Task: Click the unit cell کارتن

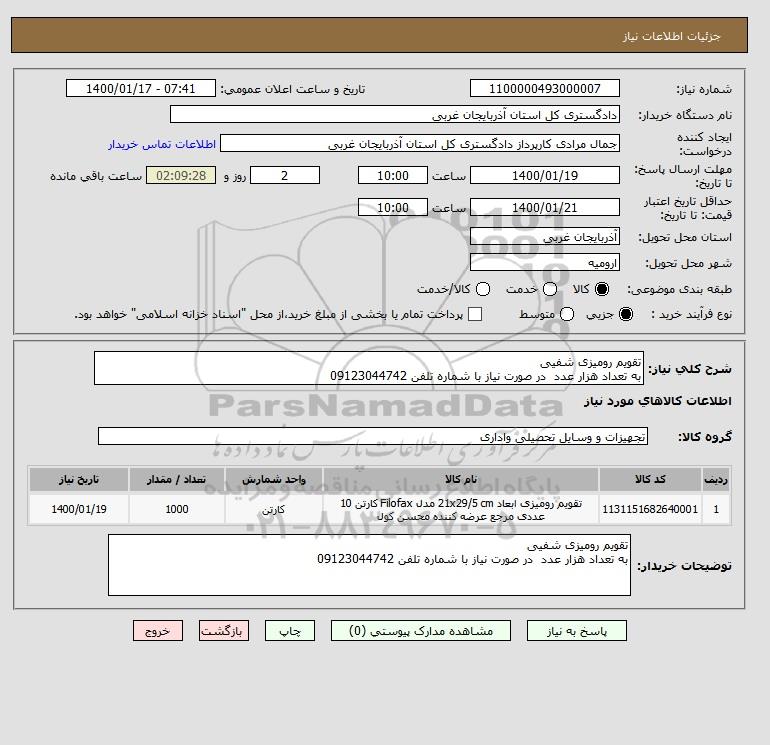Action: pos(274,509)
